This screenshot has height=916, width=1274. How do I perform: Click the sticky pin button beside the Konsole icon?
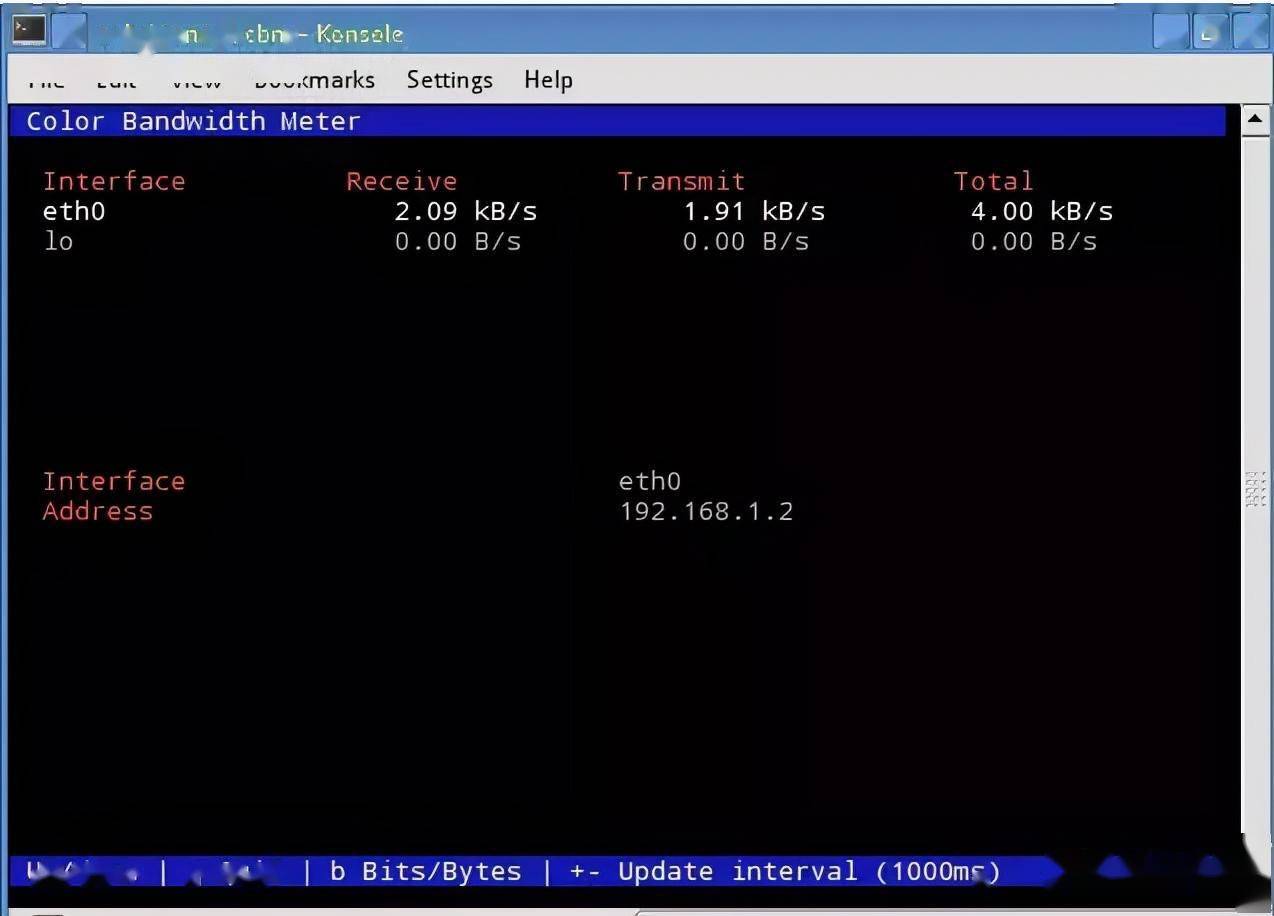point(69,31)
